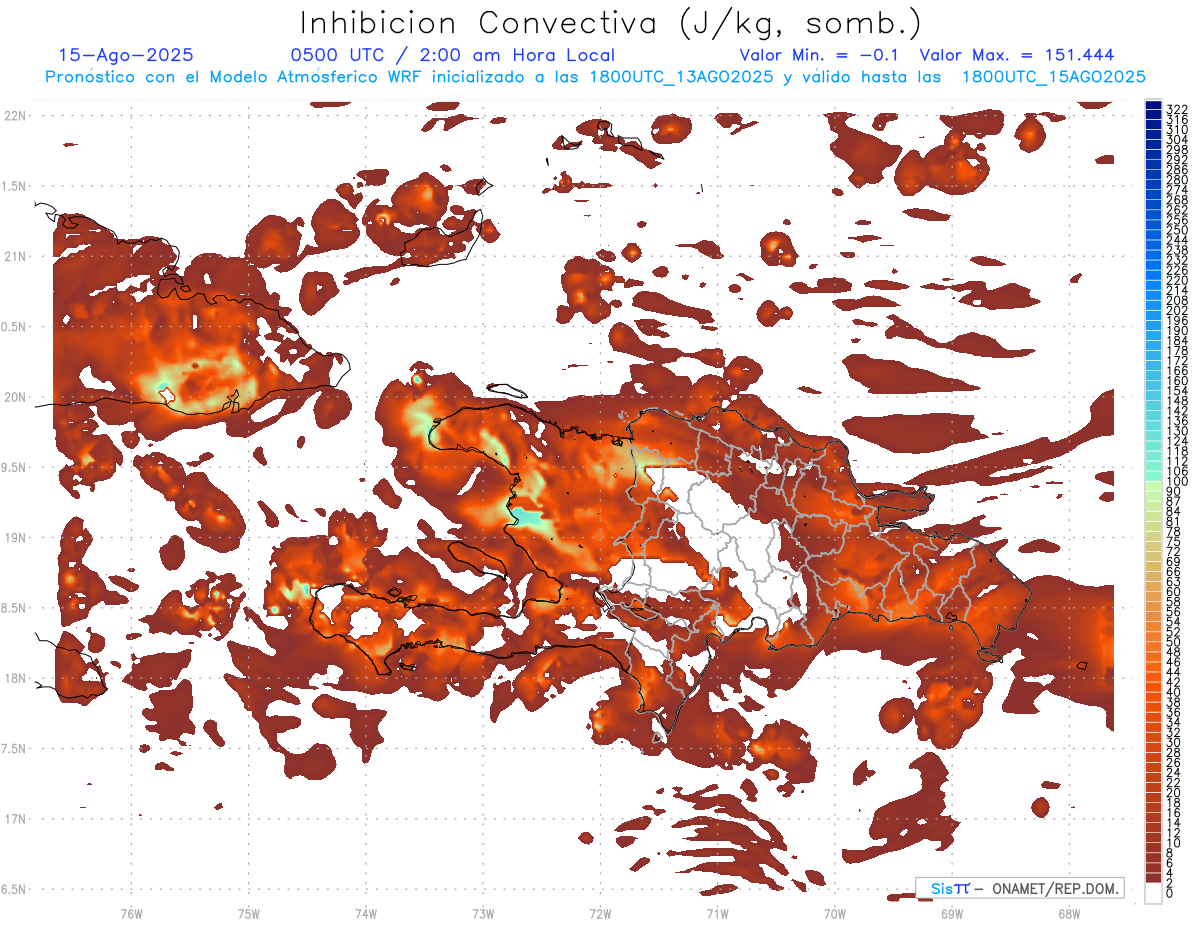Click the '70W' longitude label
Screen dimensions: 1200x927
click(834, 913)
